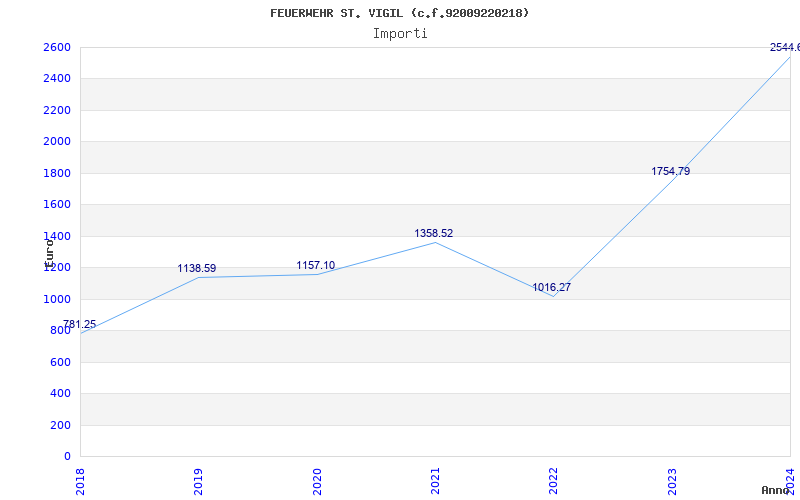The height and width of the screenshot is (500, 800).
Task: Click the 2018 x-axis label
Action: click(80, 482)
